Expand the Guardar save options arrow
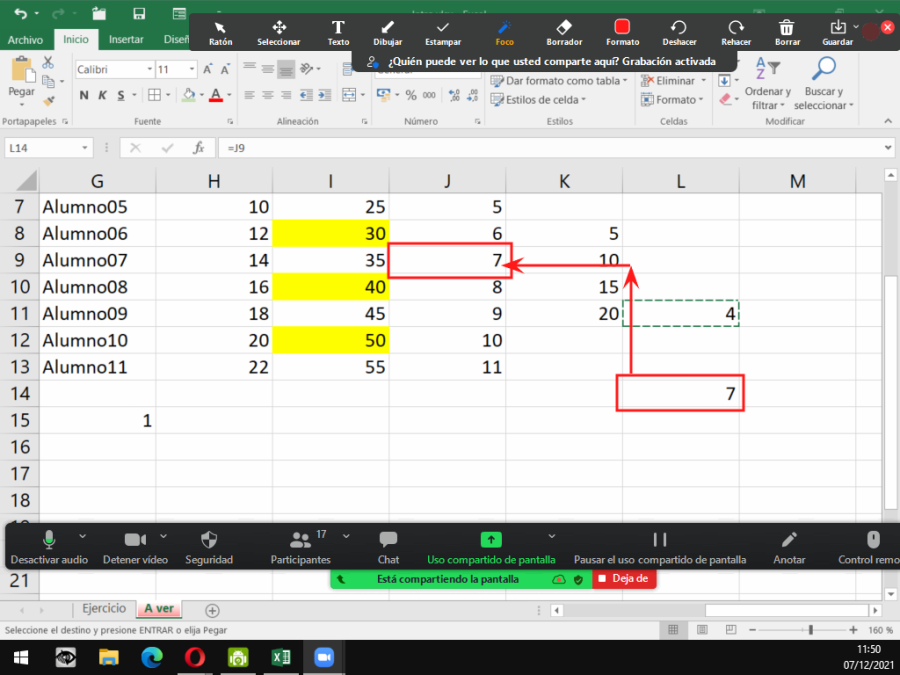Viewport: 900px width, 675px height. coord(856,27)
